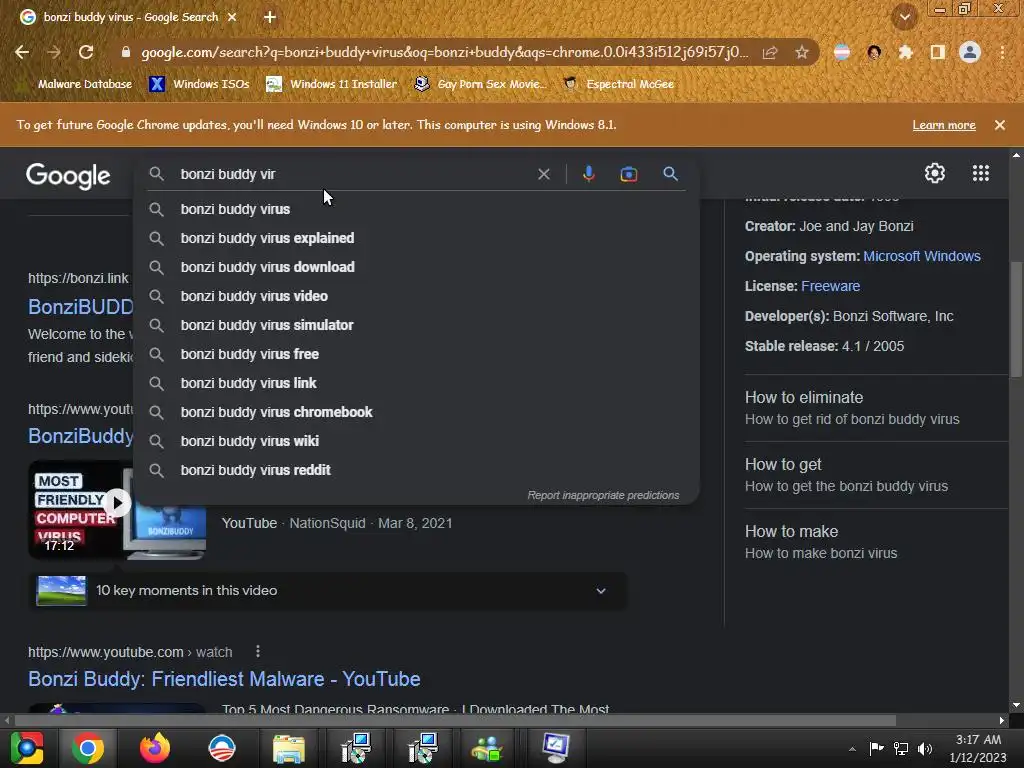
Task: Open the Freeware license link
Action: 830,286
